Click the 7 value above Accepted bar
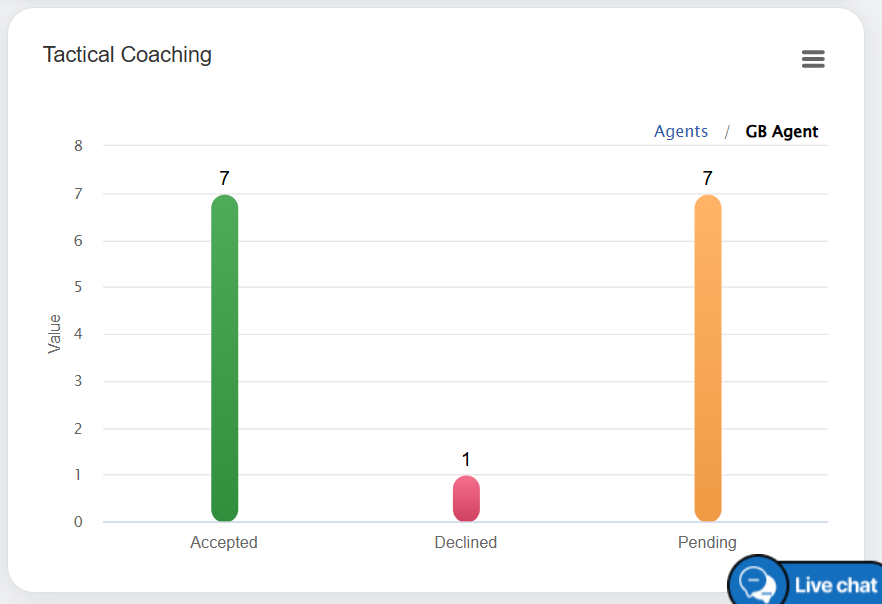Viewport: 882px width, 604px height. tap(225, 179)
